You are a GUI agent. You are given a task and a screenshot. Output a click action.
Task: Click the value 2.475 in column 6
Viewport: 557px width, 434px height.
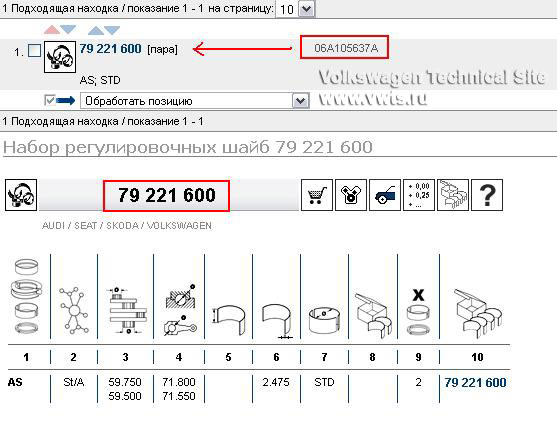(276, 382)
